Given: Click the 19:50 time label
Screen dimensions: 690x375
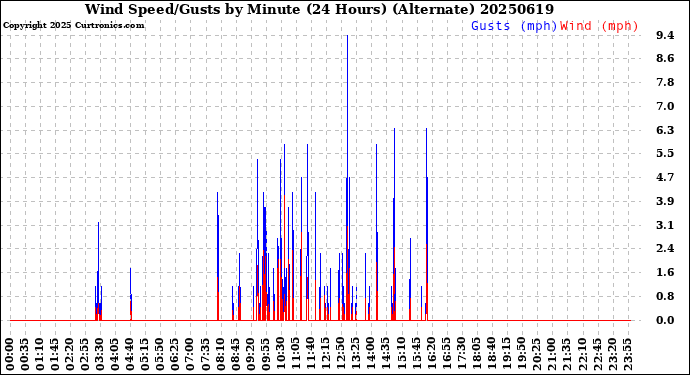Looking at the screenshot, I should [521, 355].
